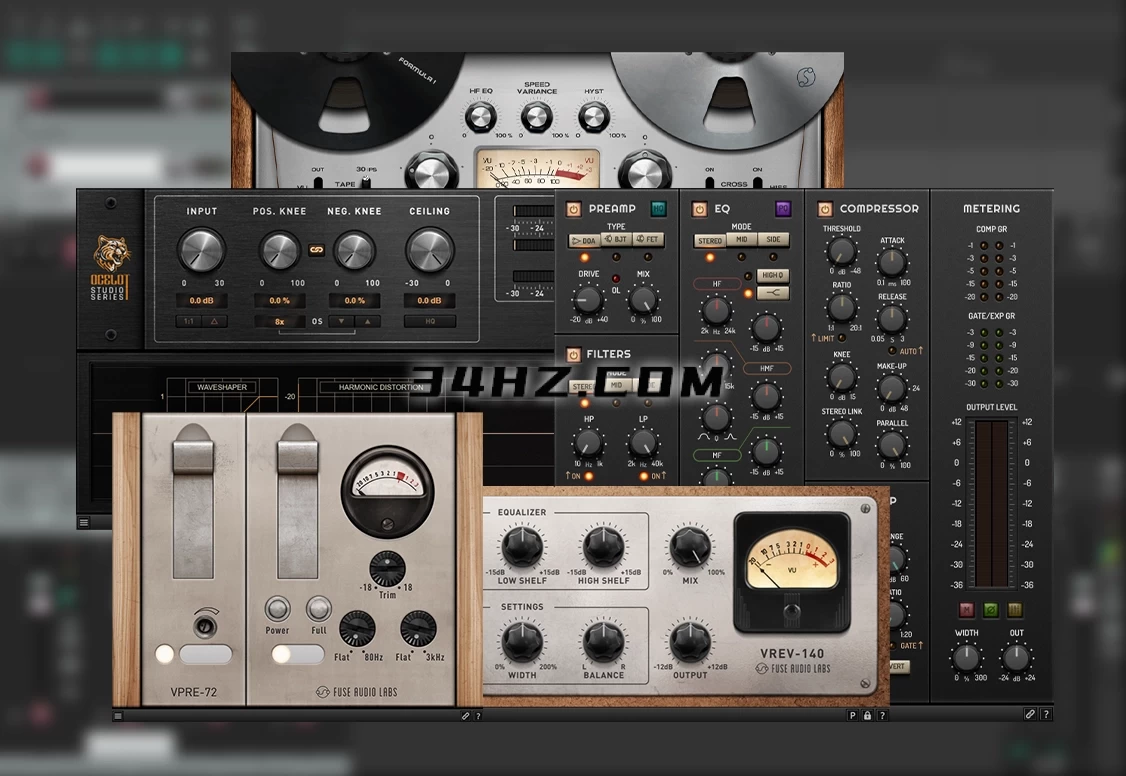Viewport: 1126px width, 776px height.
Task: Click the Waveshaper graph label
Action: point(222,387)
